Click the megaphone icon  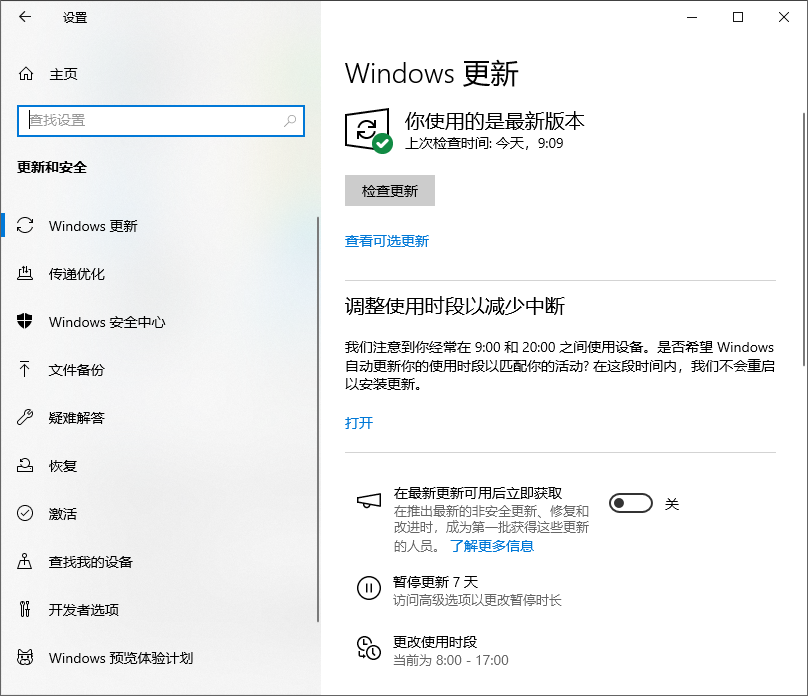click(x=369, y=501)
